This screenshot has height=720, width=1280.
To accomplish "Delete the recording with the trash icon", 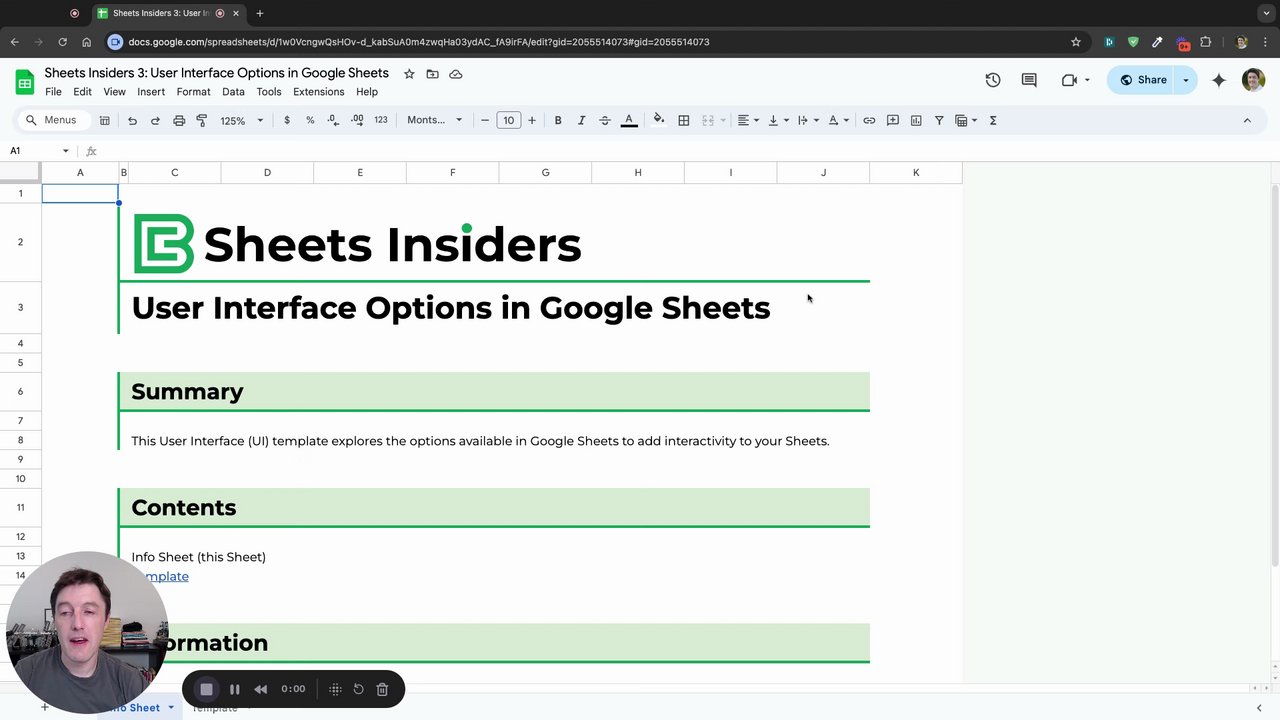I will (x=382, y=689).
